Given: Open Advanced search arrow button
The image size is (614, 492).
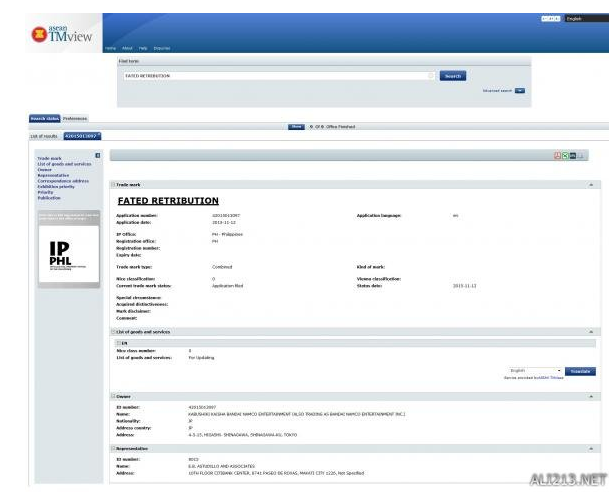Looking at the screenshot, I should pos(520,91).
